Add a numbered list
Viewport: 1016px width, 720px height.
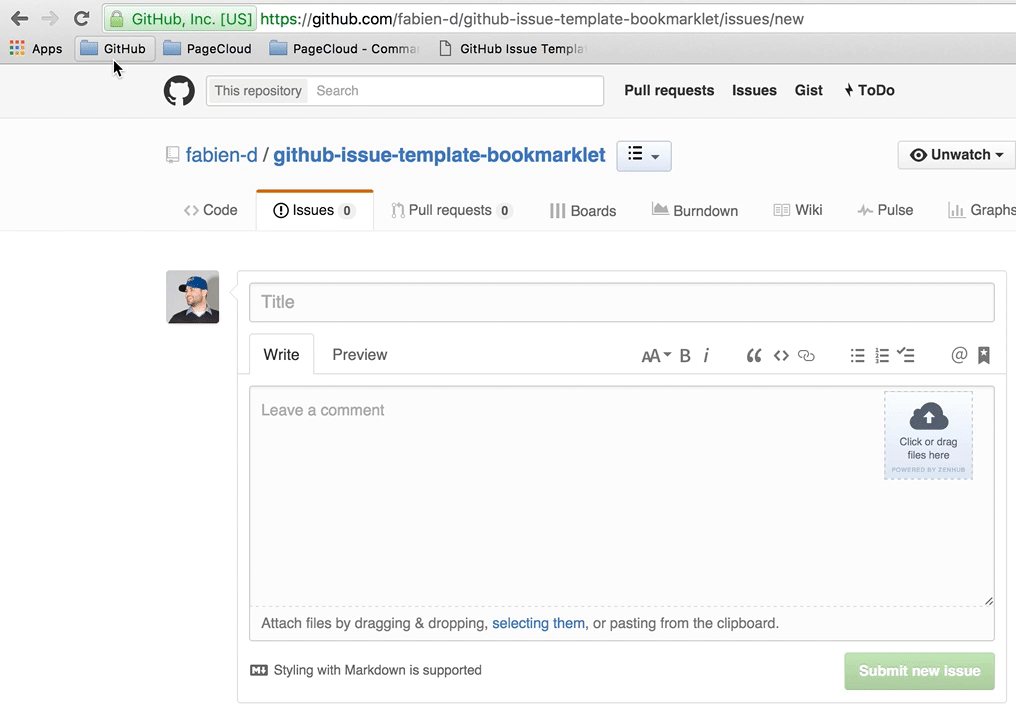coord(882,356)
